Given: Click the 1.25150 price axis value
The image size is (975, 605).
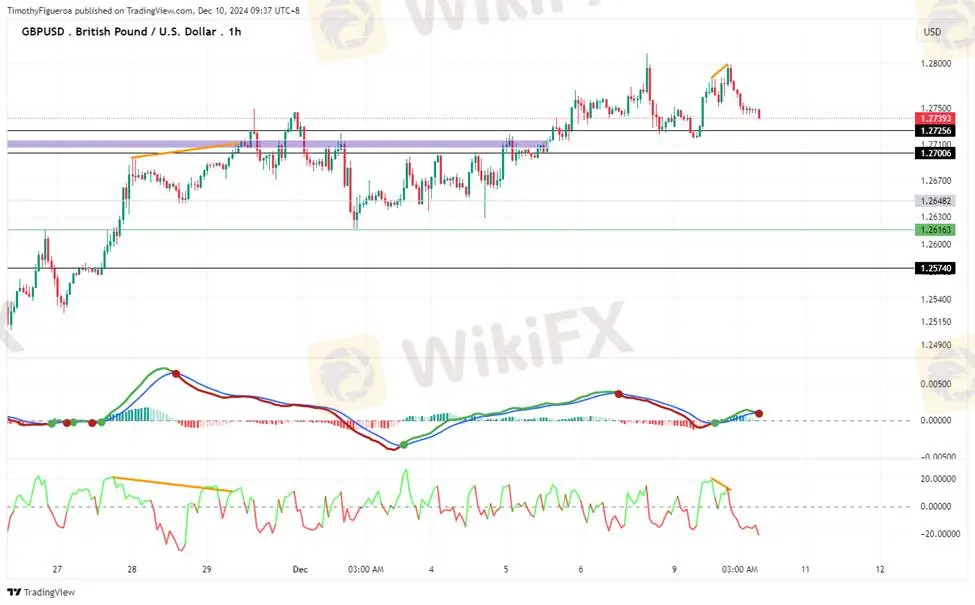Looking at the screenshot, I should point(936,322).
